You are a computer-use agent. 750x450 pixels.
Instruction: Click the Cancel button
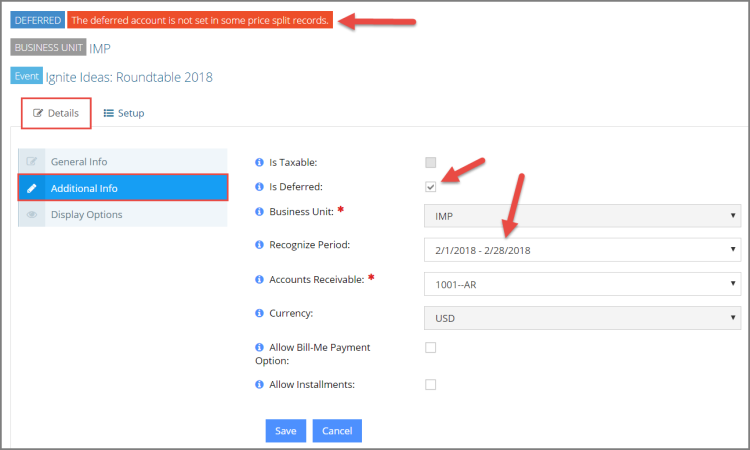(x=337, y=431)
